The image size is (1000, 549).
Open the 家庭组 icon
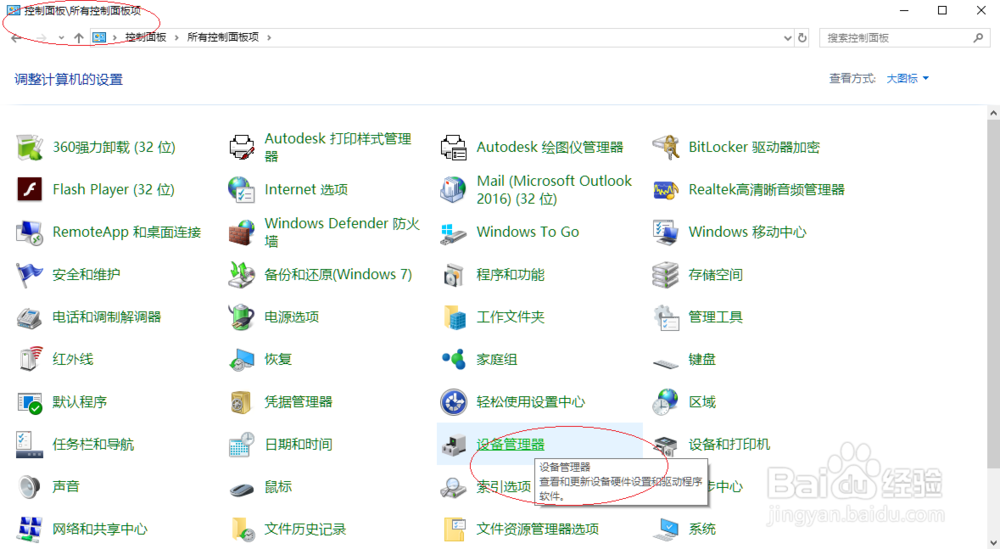453,359
